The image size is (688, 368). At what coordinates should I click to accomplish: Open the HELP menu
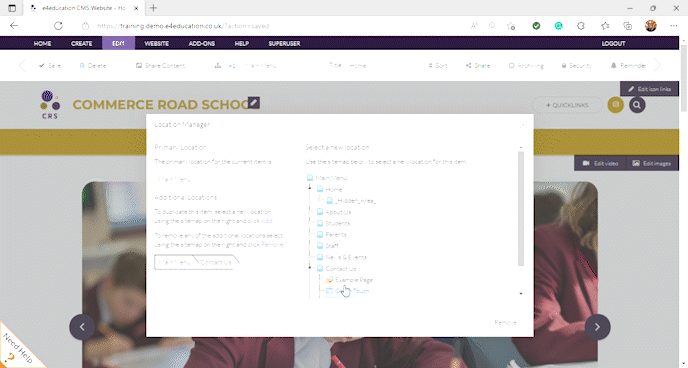[242, 43]
